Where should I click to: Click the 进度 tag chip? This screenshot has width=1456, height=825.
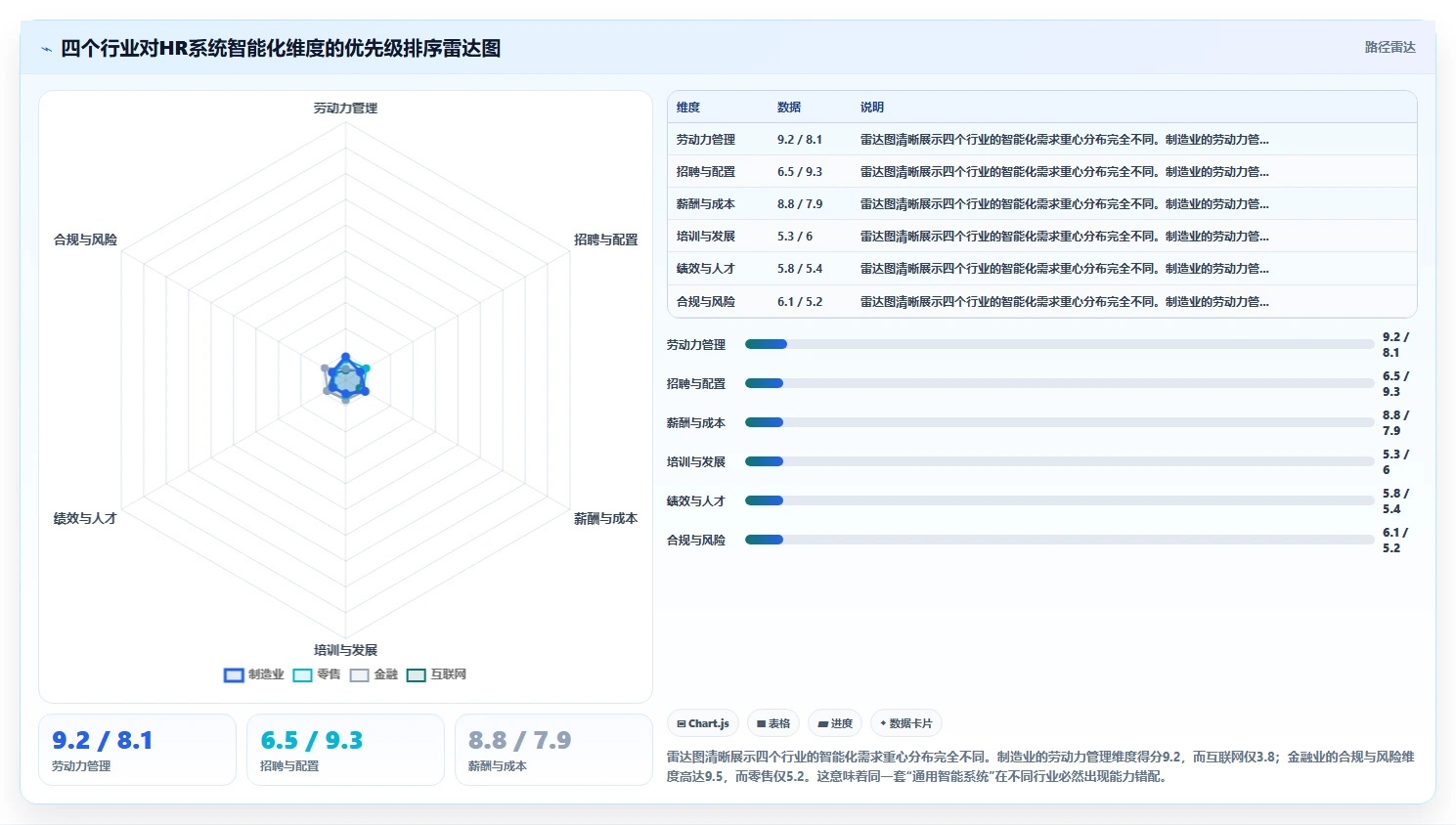[x=835, y=723]
